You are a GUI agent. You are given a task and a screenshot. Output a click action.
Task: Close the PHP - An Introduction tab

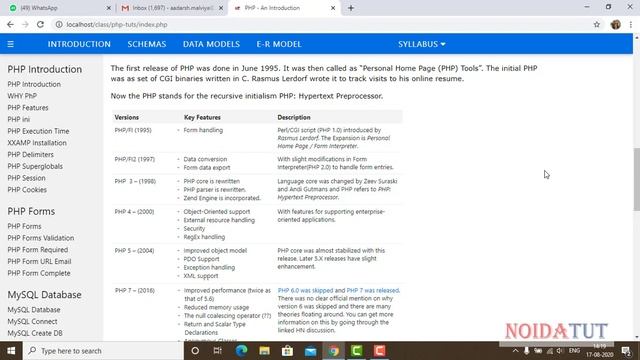(333, 8)
